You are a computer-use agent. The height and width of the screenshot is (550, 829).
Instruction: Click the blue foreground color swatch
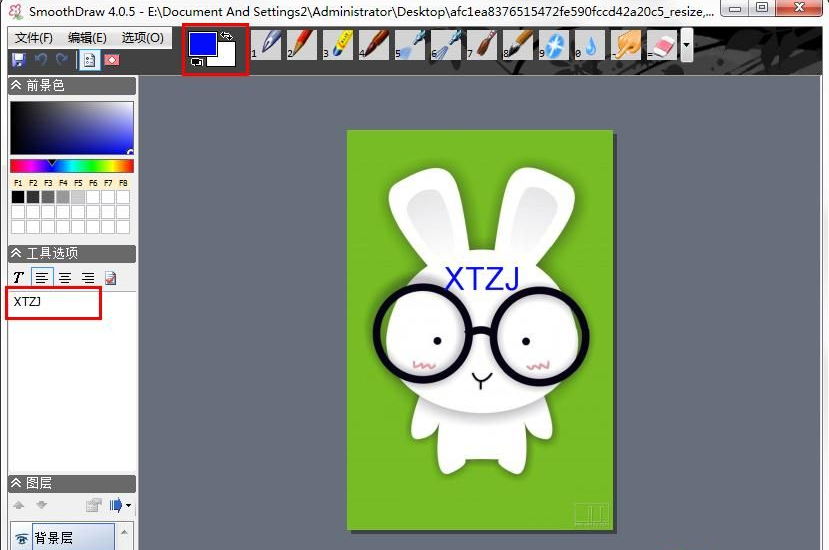201,44
